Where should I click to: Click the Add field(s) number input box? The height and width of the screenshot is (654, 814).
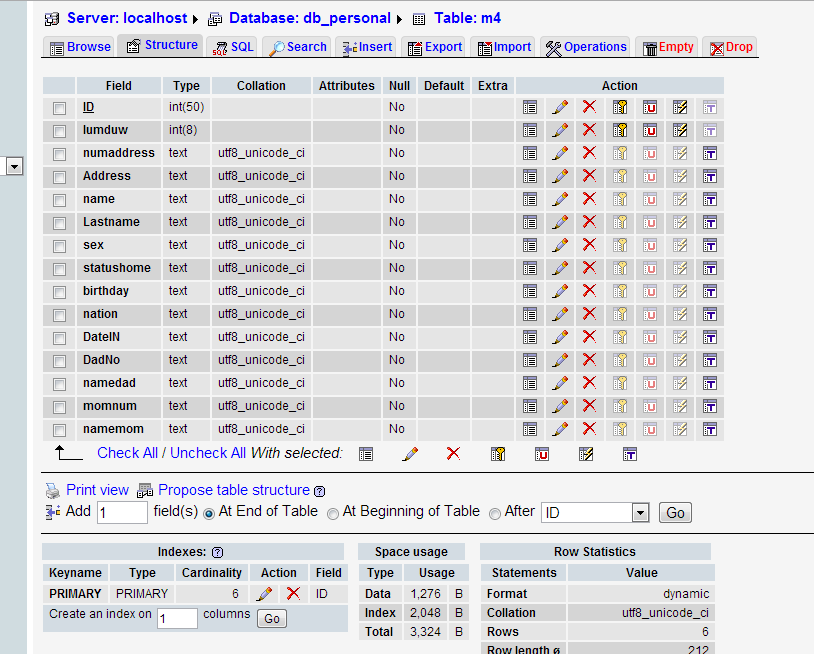click(122, 513)
